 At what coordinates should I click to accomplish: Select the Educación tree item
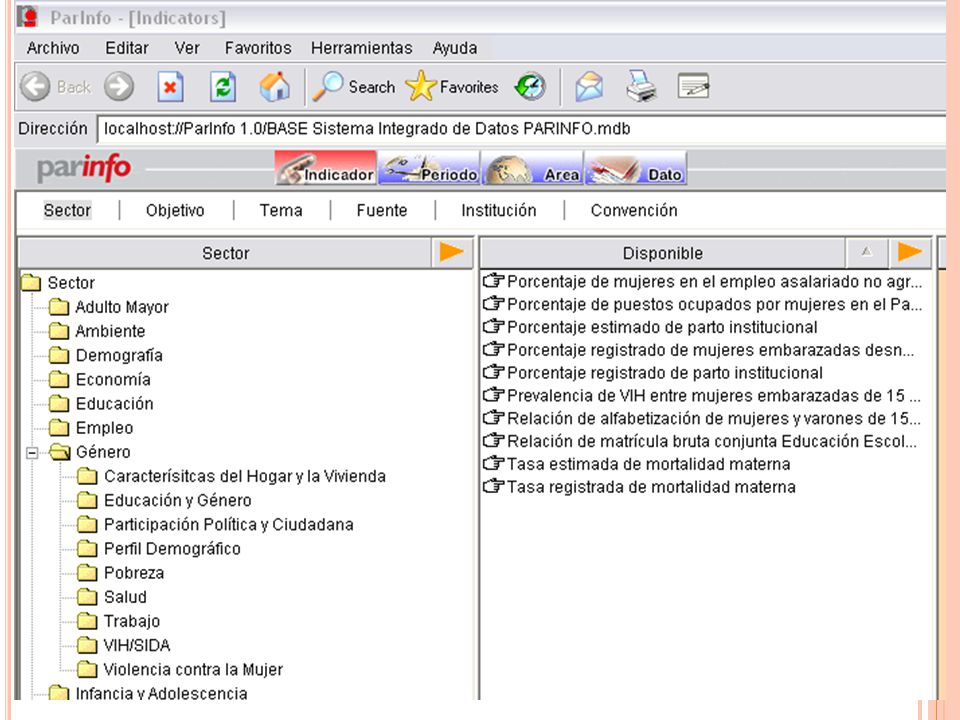(x=114, y=403)
